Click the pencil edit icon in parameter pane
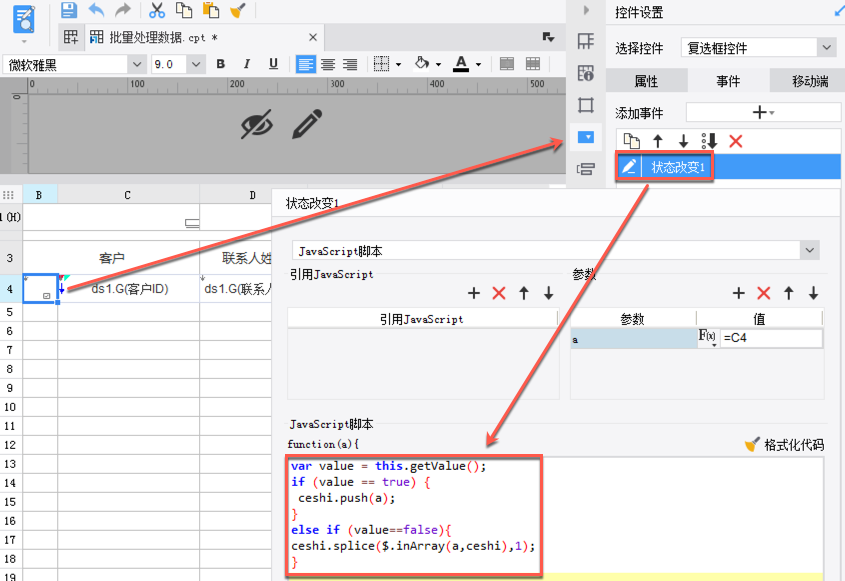This screenshot has height=581, width=845. pos(307,124)
